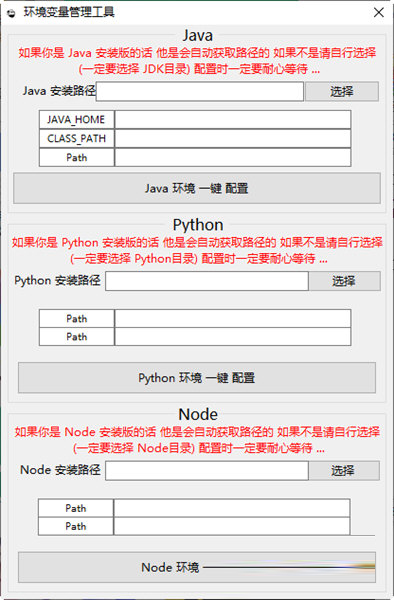
Task: Click 选择 button next to Python path
Action: (345, 281)
